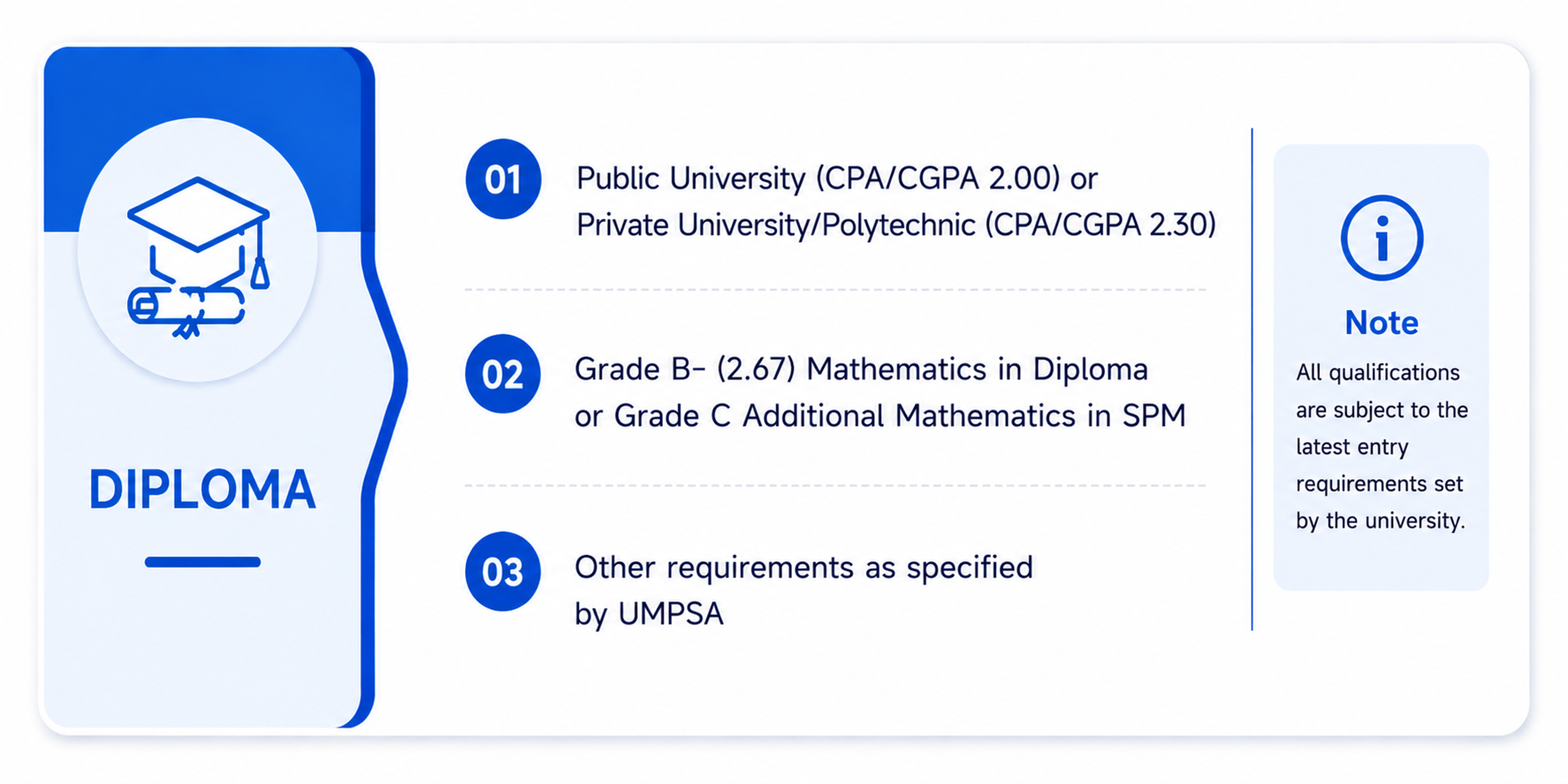Click the graduation cap icon
1568x784 pixels.
199,232
